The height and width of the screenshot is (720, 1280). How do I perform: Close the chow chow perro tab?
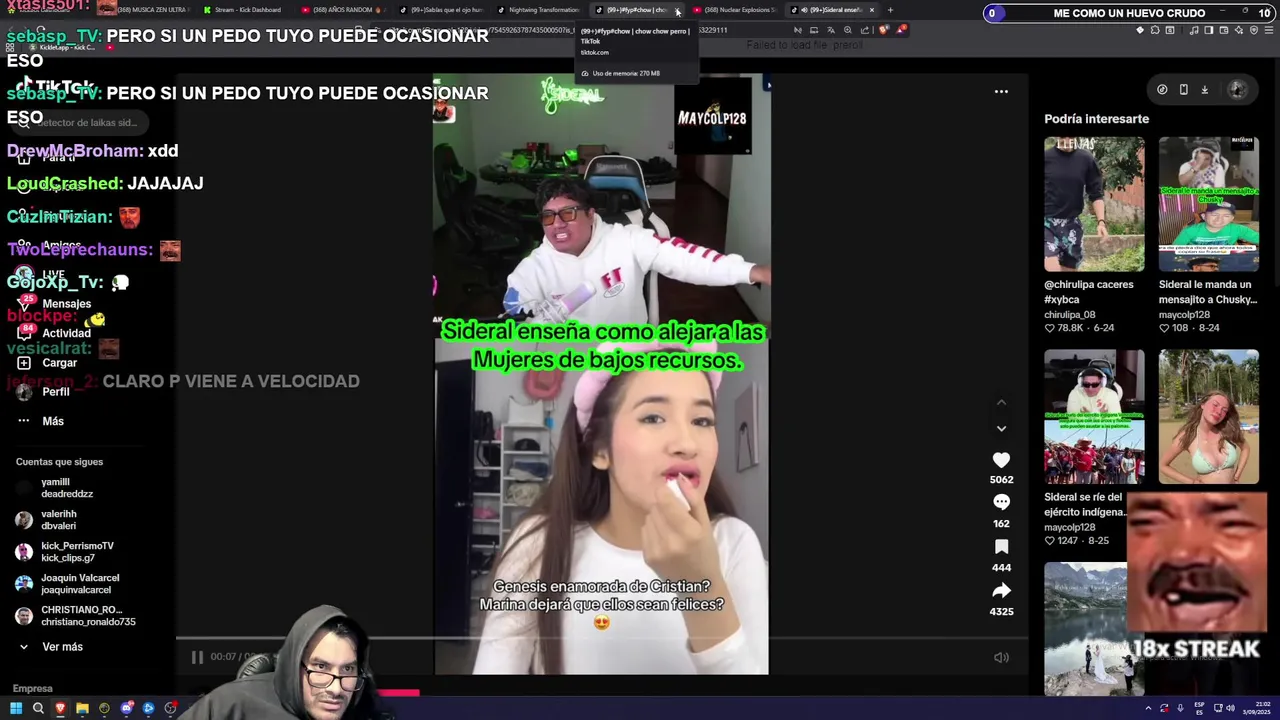point(677,10)
